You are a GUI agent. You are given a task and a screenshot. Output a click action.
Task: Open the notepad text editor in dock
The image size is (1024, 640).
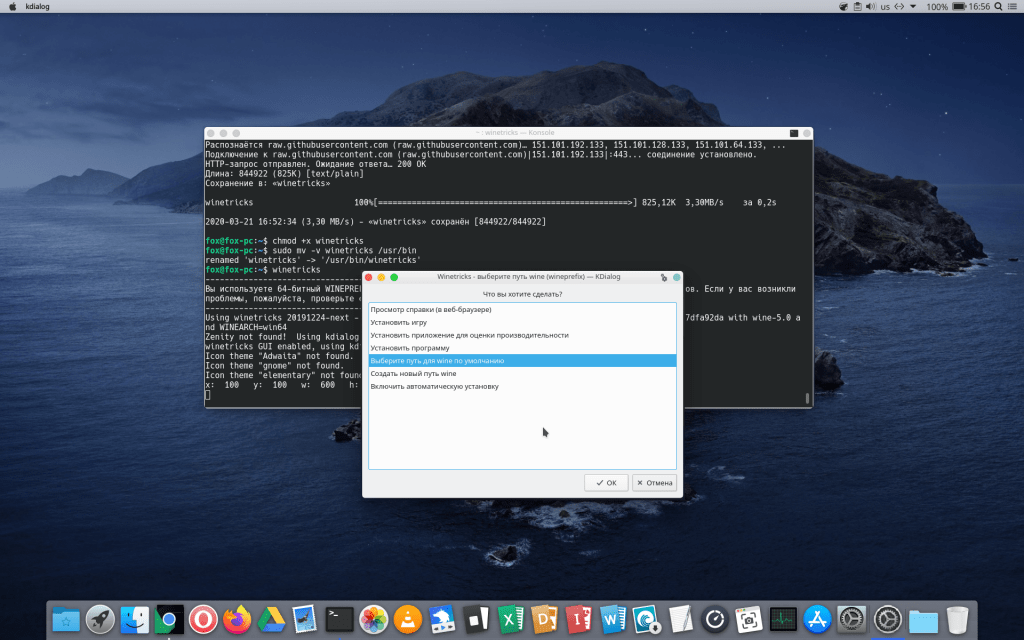pos(680,619)
